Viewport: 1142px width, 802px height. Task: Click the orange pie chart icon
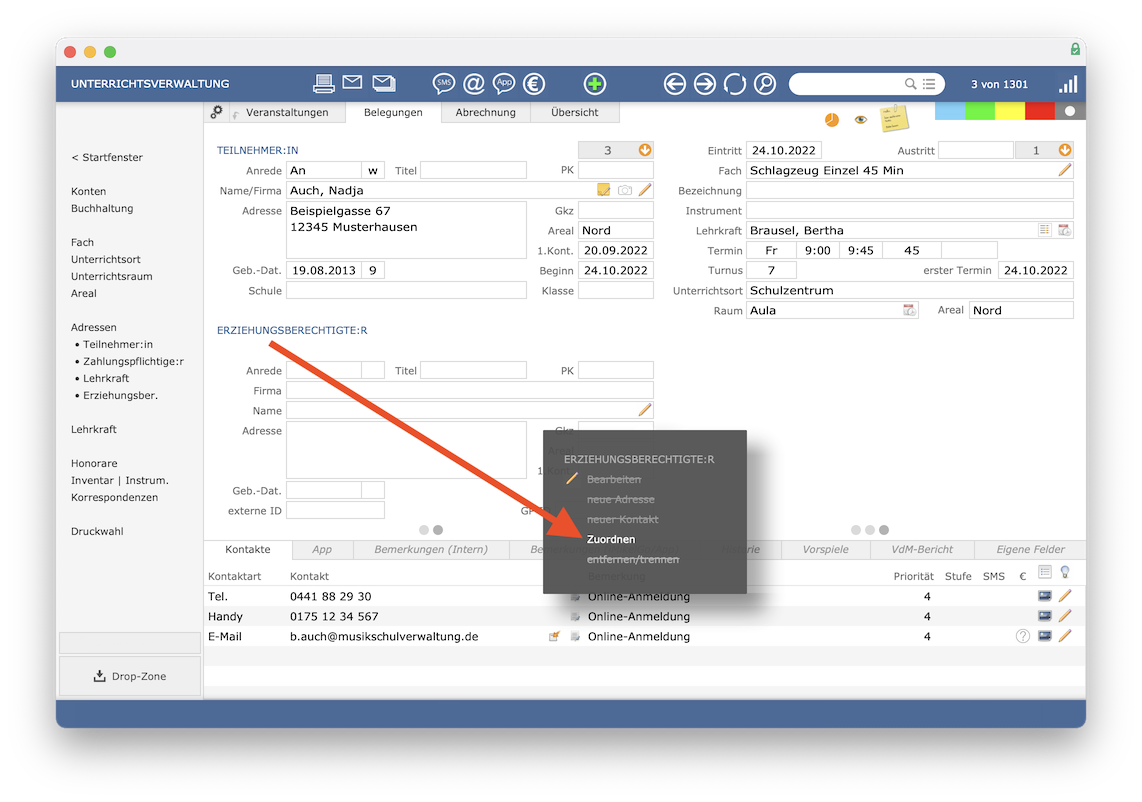coord(832,119)
